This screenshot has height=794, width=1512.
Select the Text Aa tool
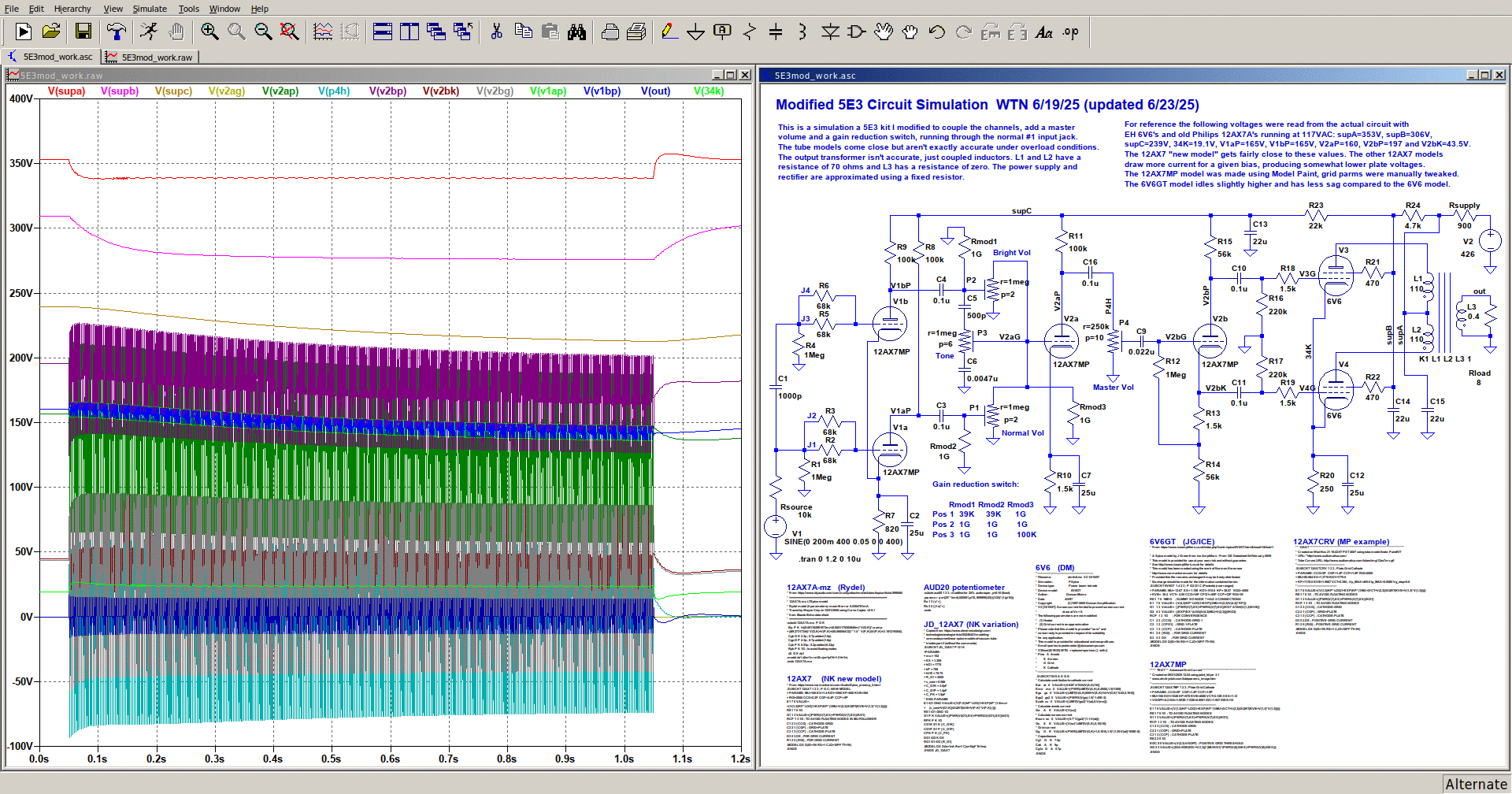pyautogui.click(x=1044, y=32)
